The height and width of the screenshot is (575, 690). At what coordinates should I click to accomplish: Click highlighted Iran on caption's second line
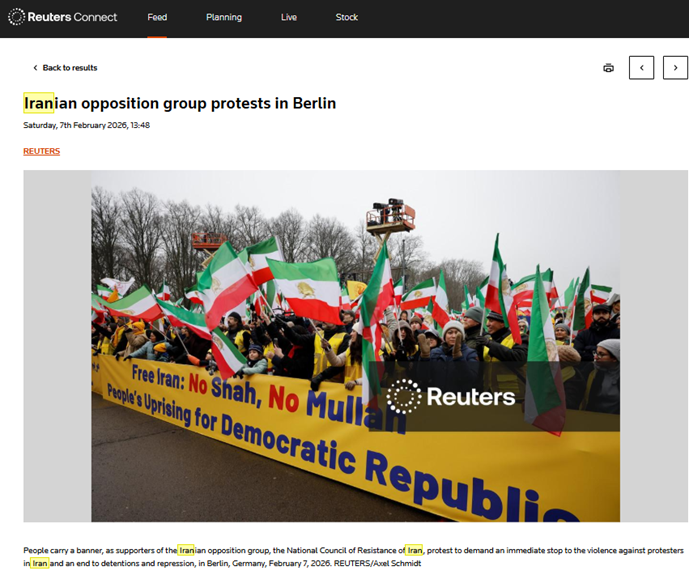(x=40, y=563)
